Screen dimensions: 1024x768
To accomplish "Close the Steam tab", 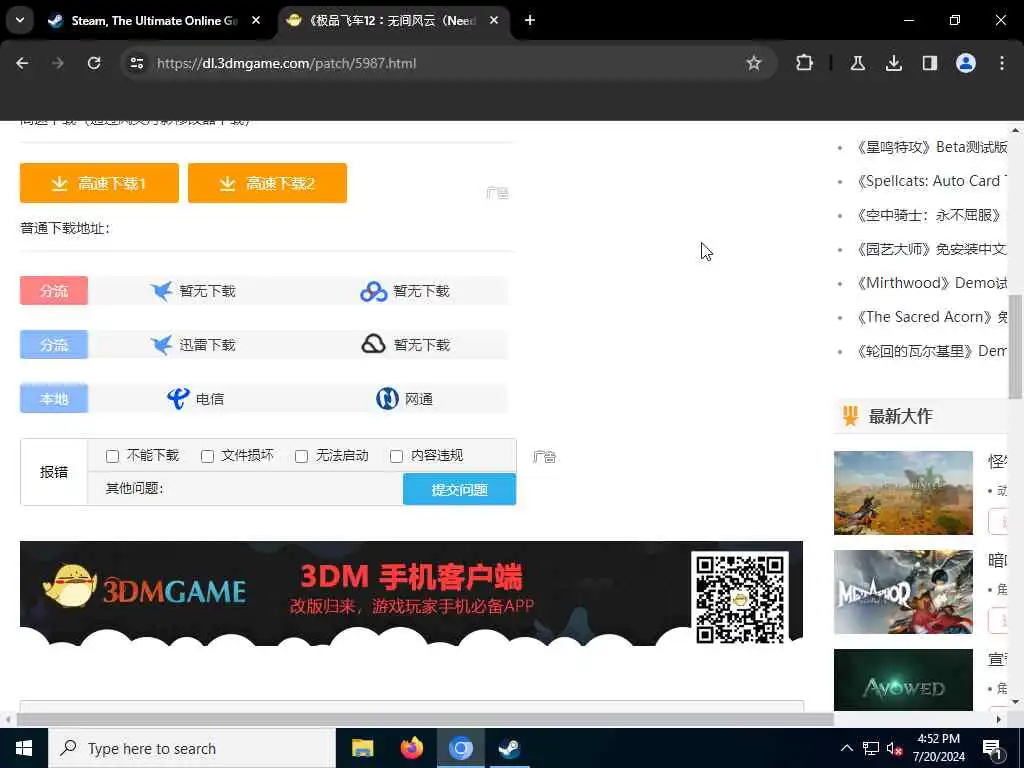I will (256, 21).
